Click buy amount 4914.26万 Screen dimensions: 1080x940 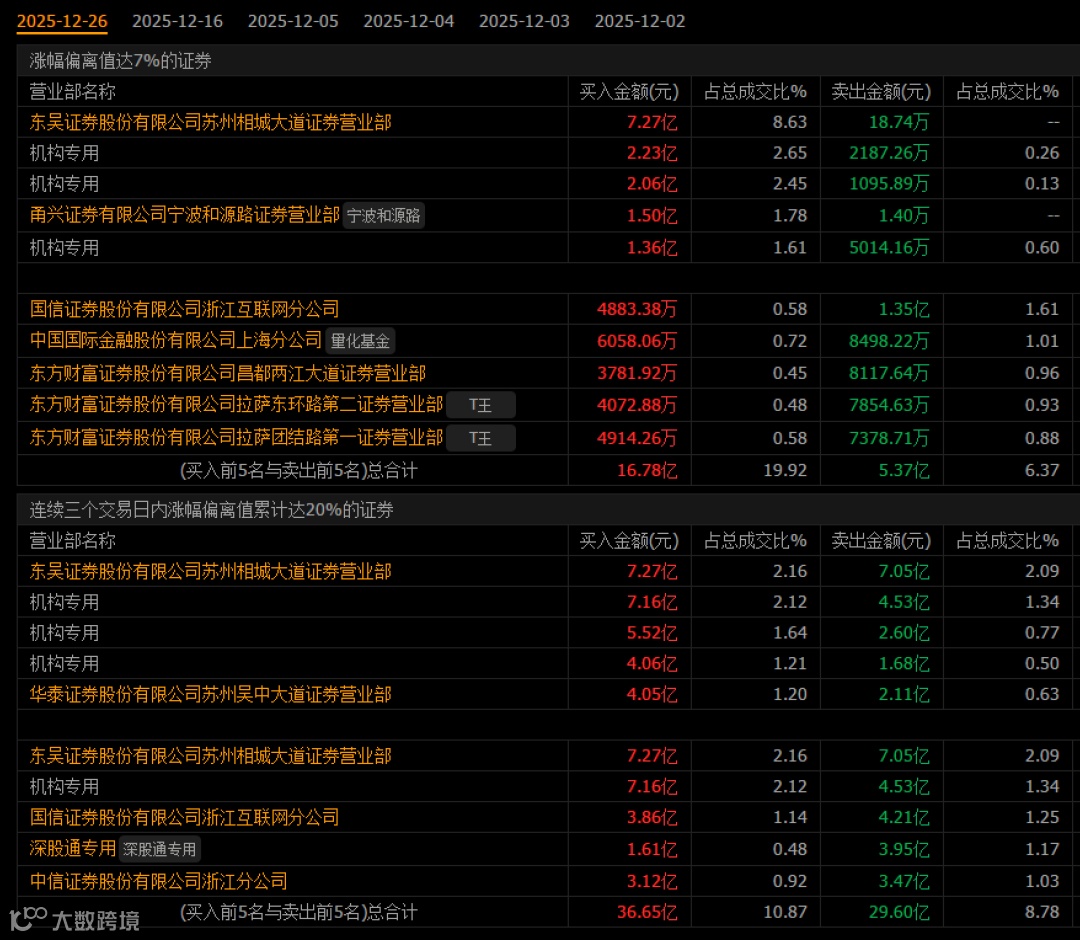pos(637,438)
